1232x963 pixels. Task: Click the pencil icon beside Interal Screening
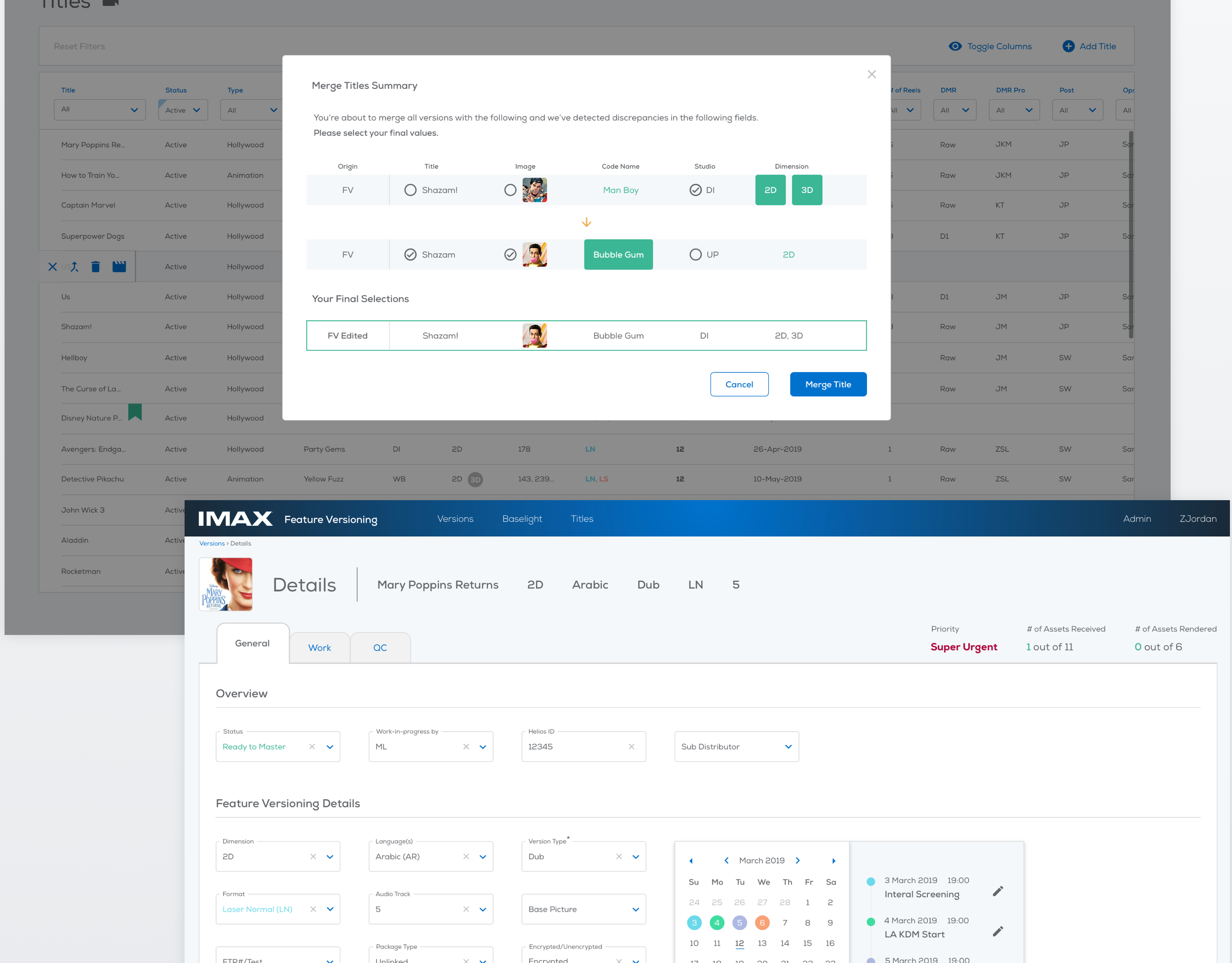[x=998, y=891]
